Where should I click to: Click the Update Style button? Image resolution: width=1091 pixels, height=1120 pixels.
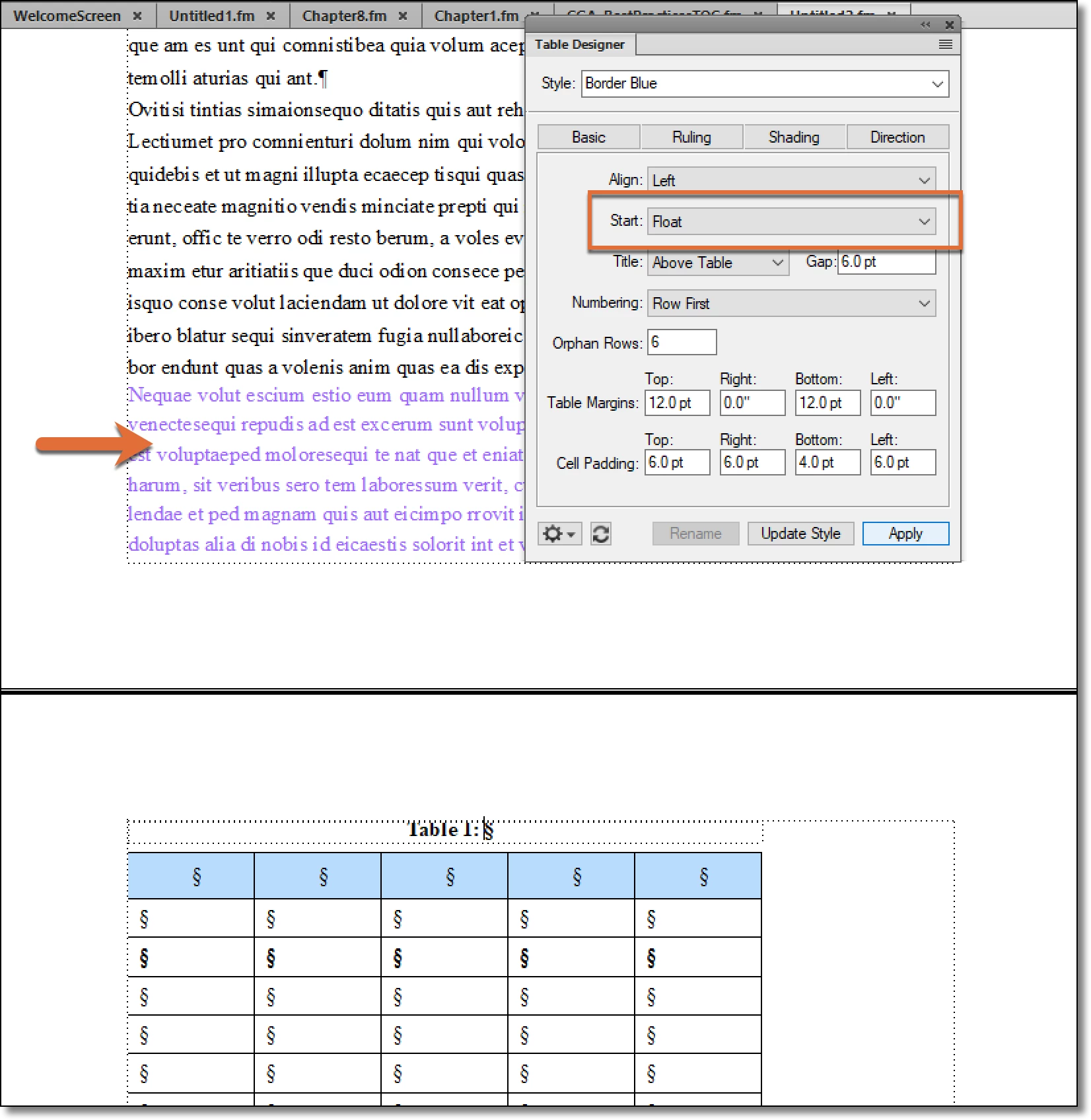point(800,534)
